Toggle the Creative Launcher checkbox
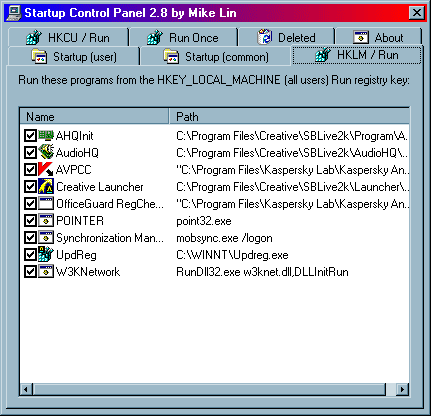 click(30, 186)
